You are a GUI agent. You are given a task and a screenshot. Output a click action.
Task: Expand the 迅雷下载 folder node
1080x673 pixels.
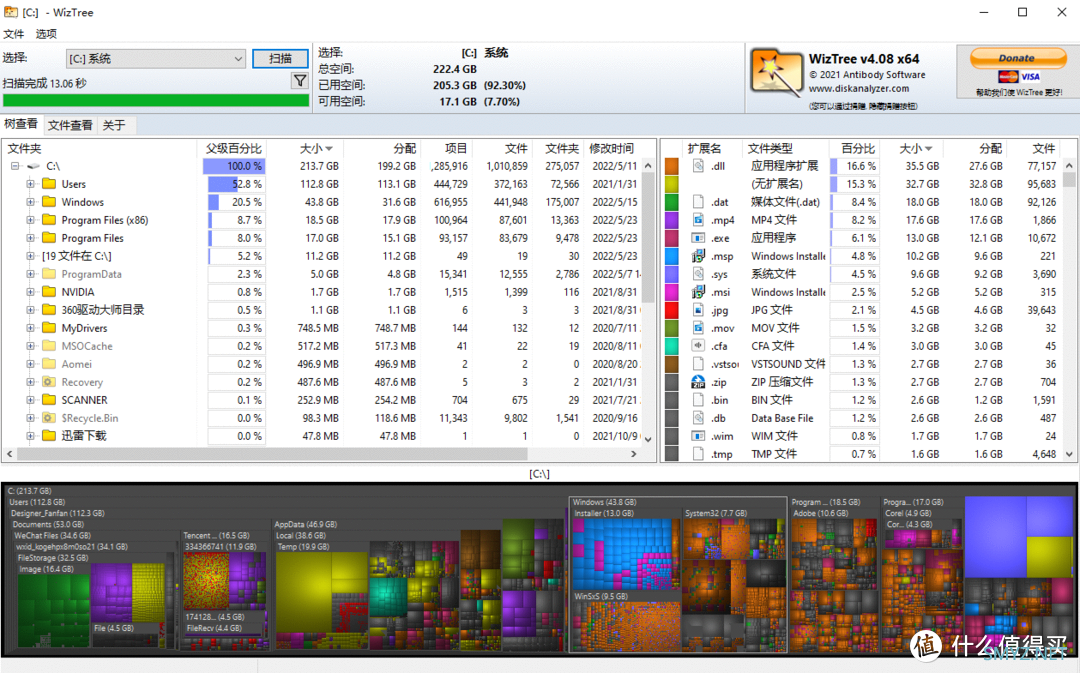pyautogui.click(x=30, y=435)
